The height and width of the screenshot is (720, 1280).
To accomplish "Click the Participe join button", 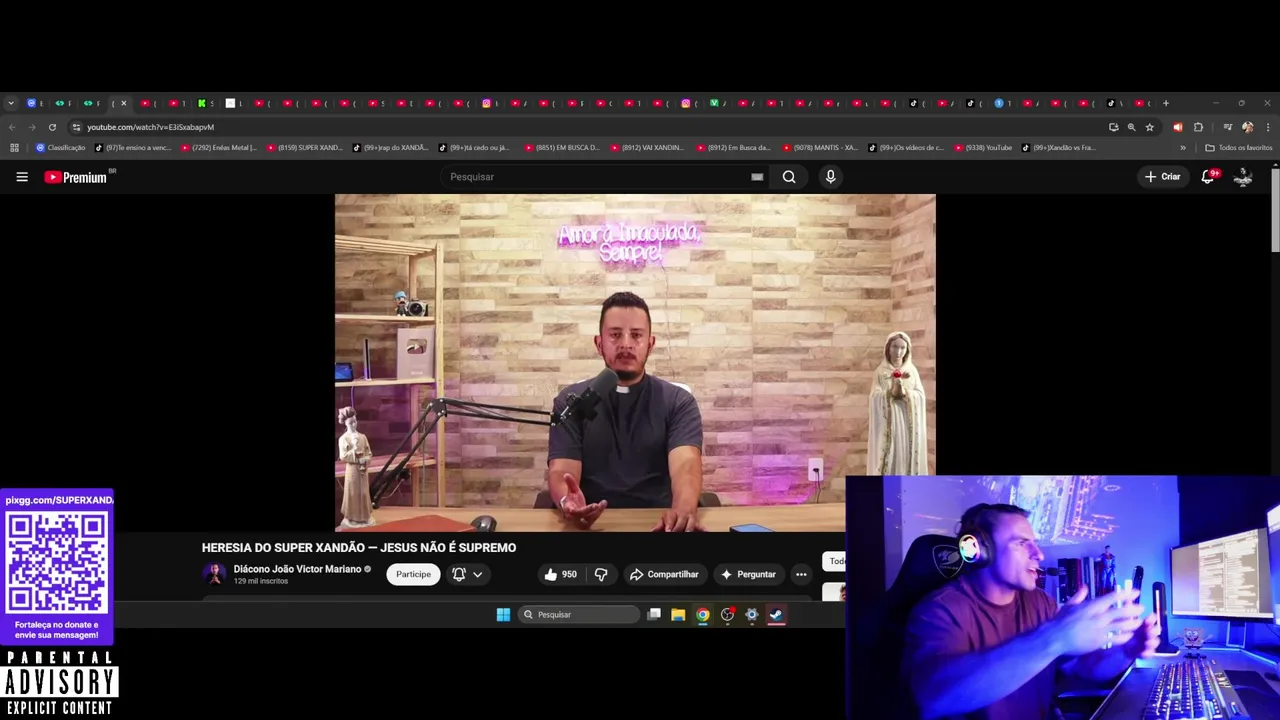I will point(413,574).
